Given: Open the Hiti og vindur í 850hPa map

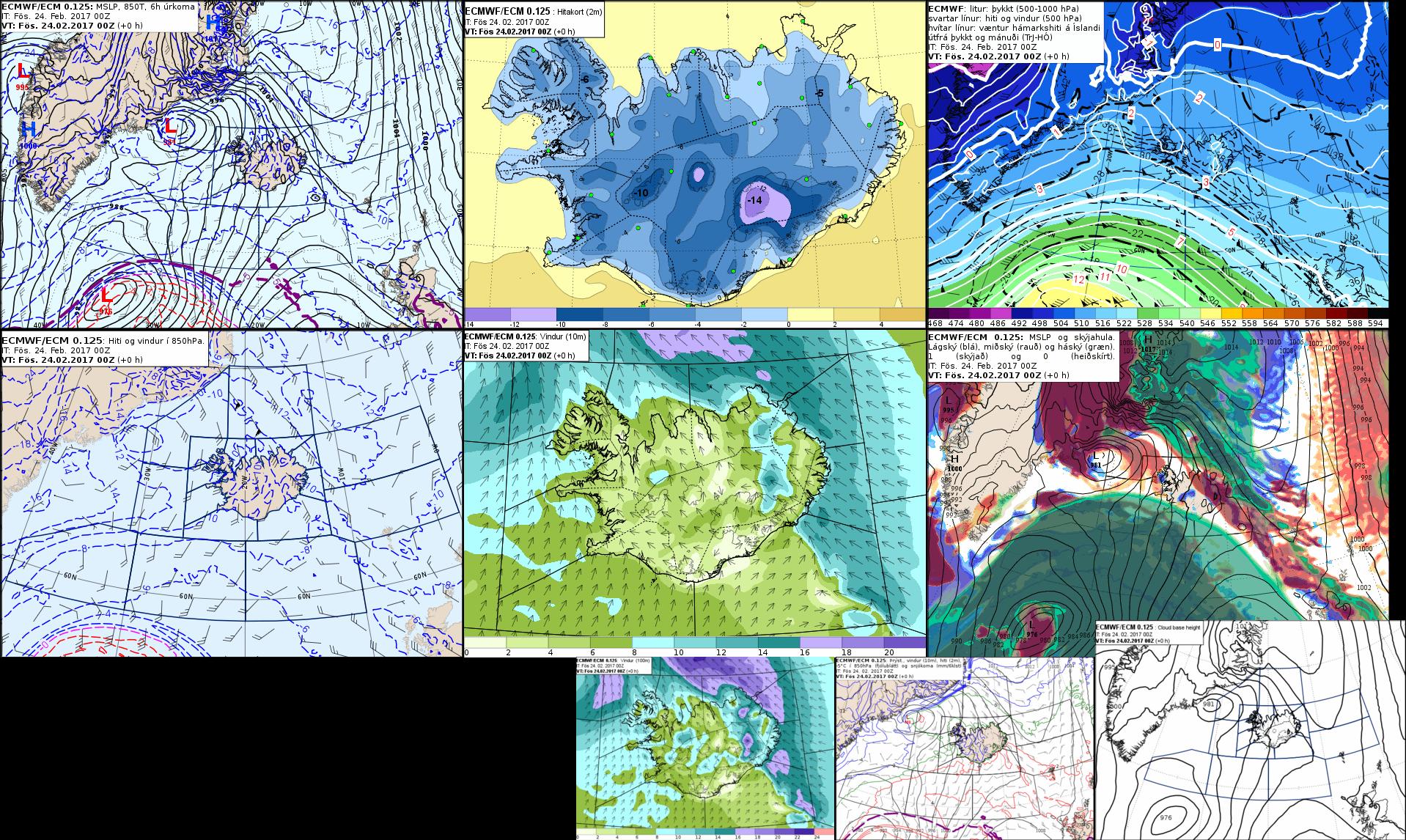Looking at the screenshot, I should point(232,493).
